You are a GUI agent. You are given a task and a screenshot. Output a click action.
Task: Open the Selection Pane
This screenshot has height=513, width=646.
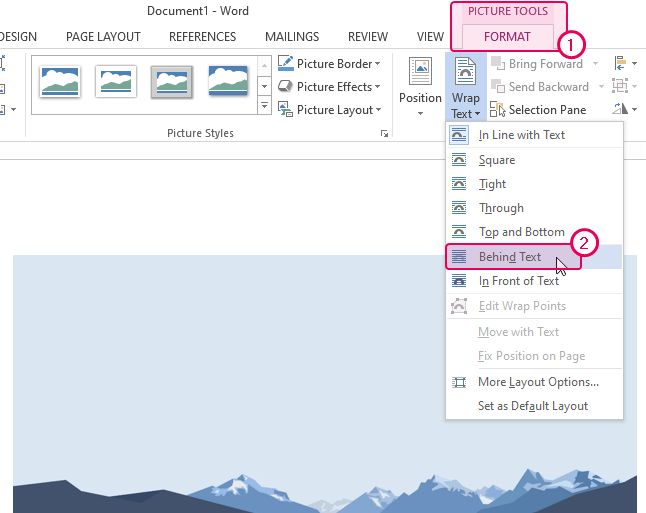point(538,110)
